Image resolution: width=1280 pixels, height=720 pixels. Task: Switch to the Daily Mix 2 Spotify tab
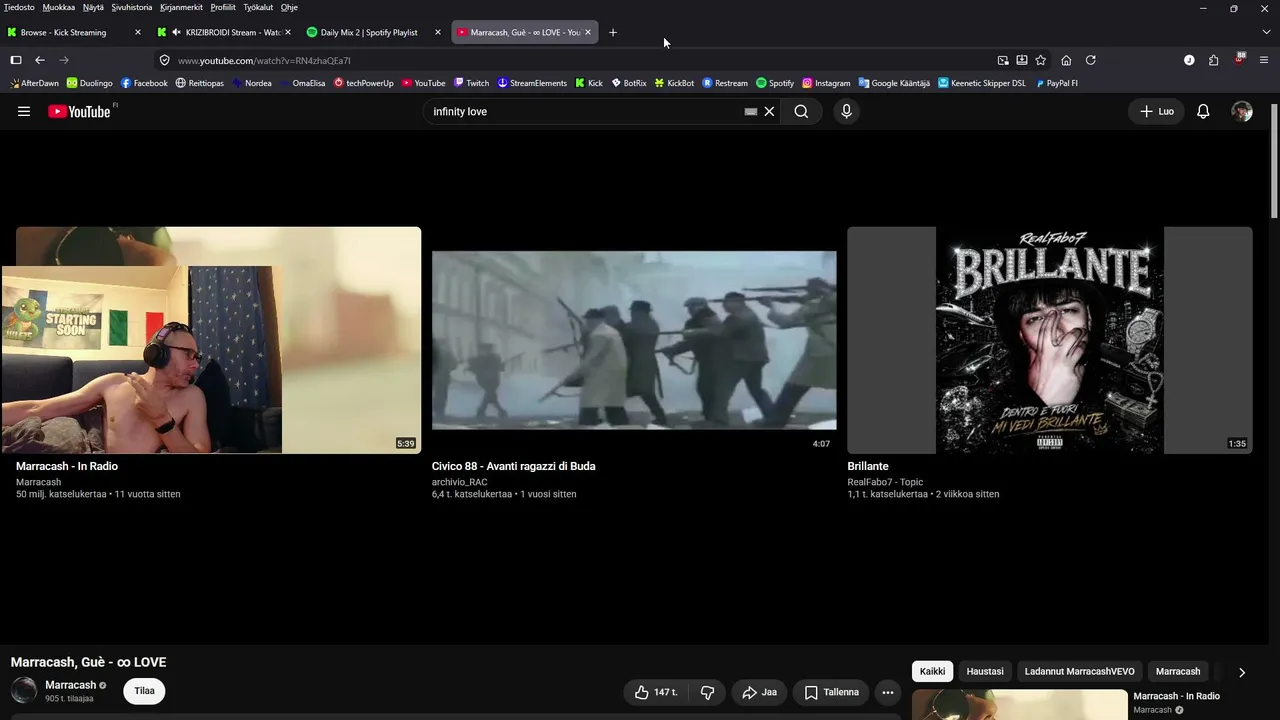(x=374, y=32)
